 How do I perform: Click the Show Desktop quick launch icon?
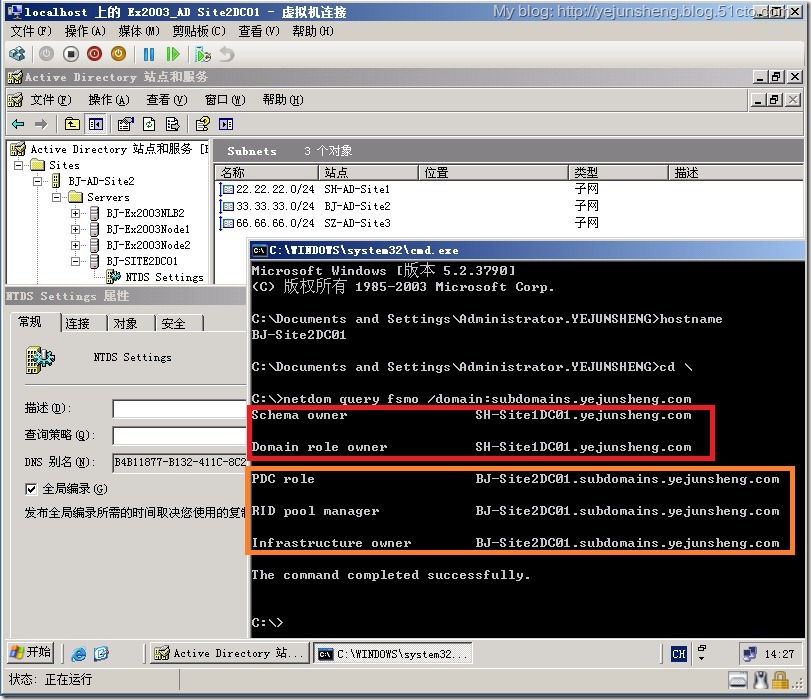(x=101, y=654)
